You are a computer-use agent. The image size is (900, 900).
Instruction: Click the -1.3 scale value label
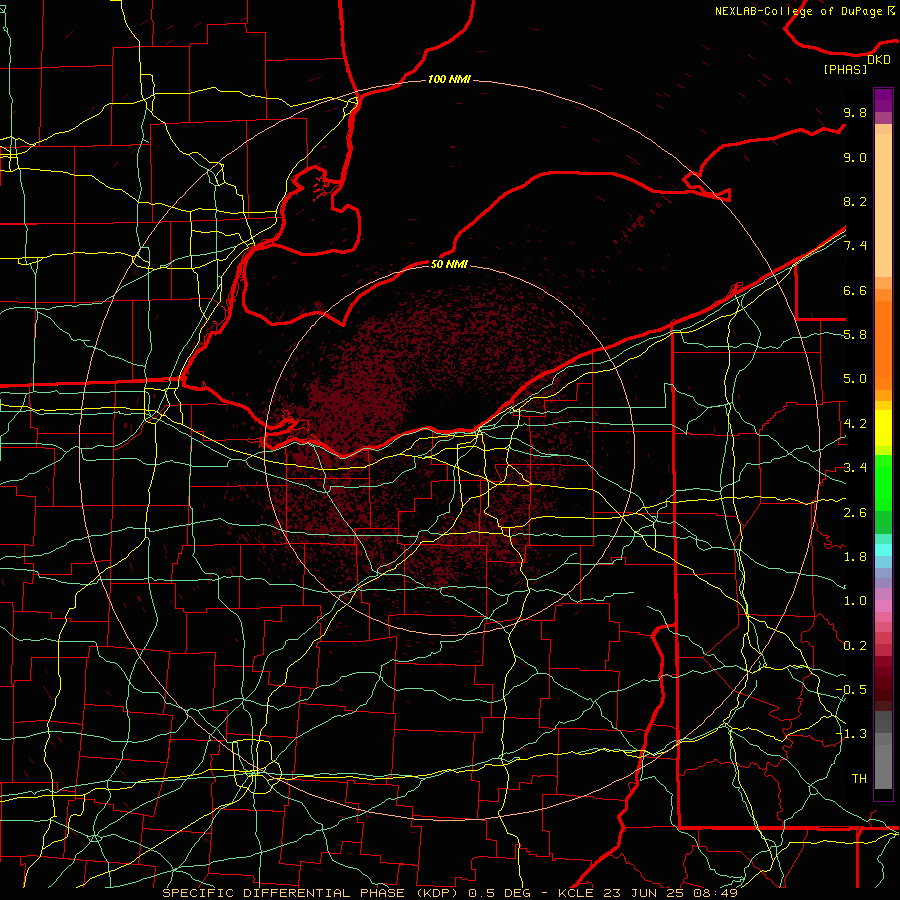click(x=851, y=734)
